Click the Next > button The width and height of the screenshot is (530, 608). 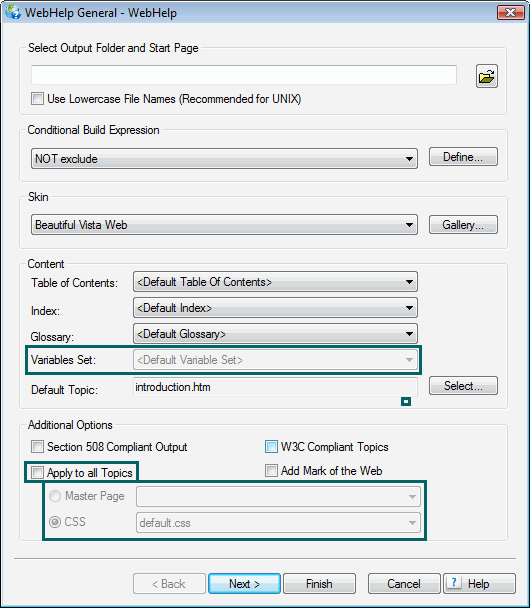244,584
